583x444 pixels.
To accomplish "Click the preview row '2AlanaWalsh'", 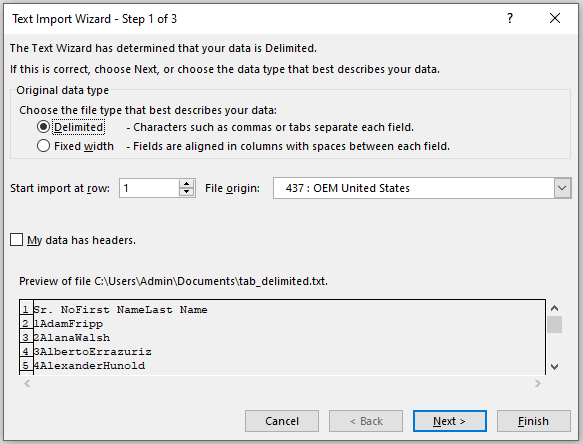I will click(72, 338).
